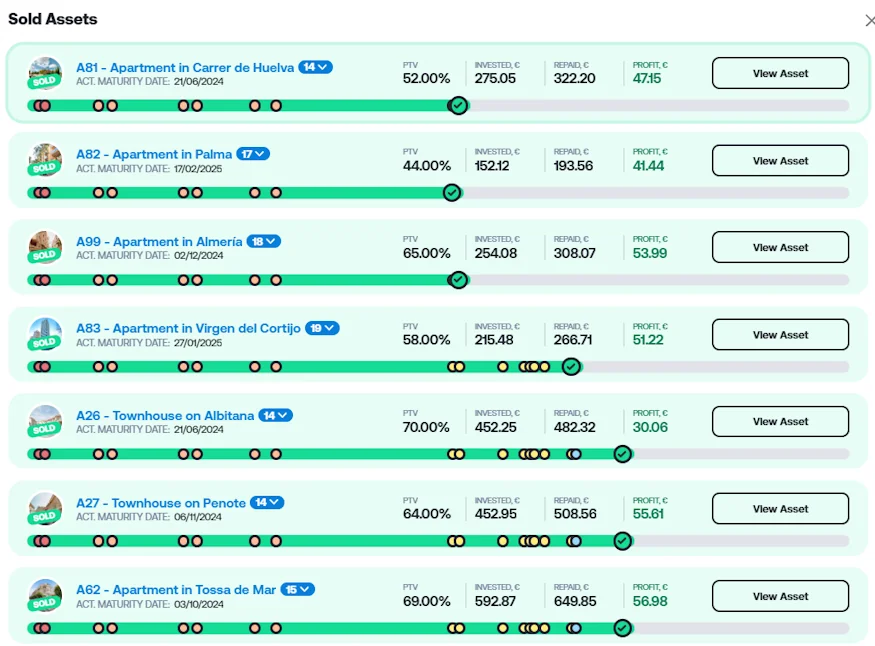
Task: Click the A82 Palma property thumbnail
Action: [45, 158]
